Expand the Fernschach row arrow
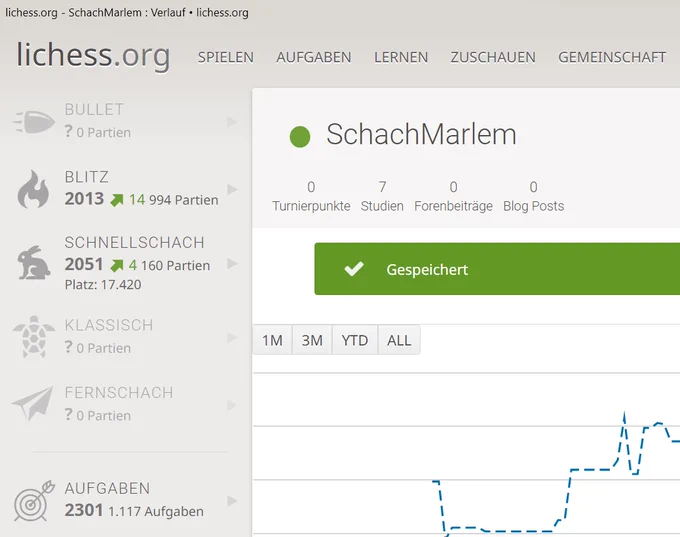 (x=232, y=405)
